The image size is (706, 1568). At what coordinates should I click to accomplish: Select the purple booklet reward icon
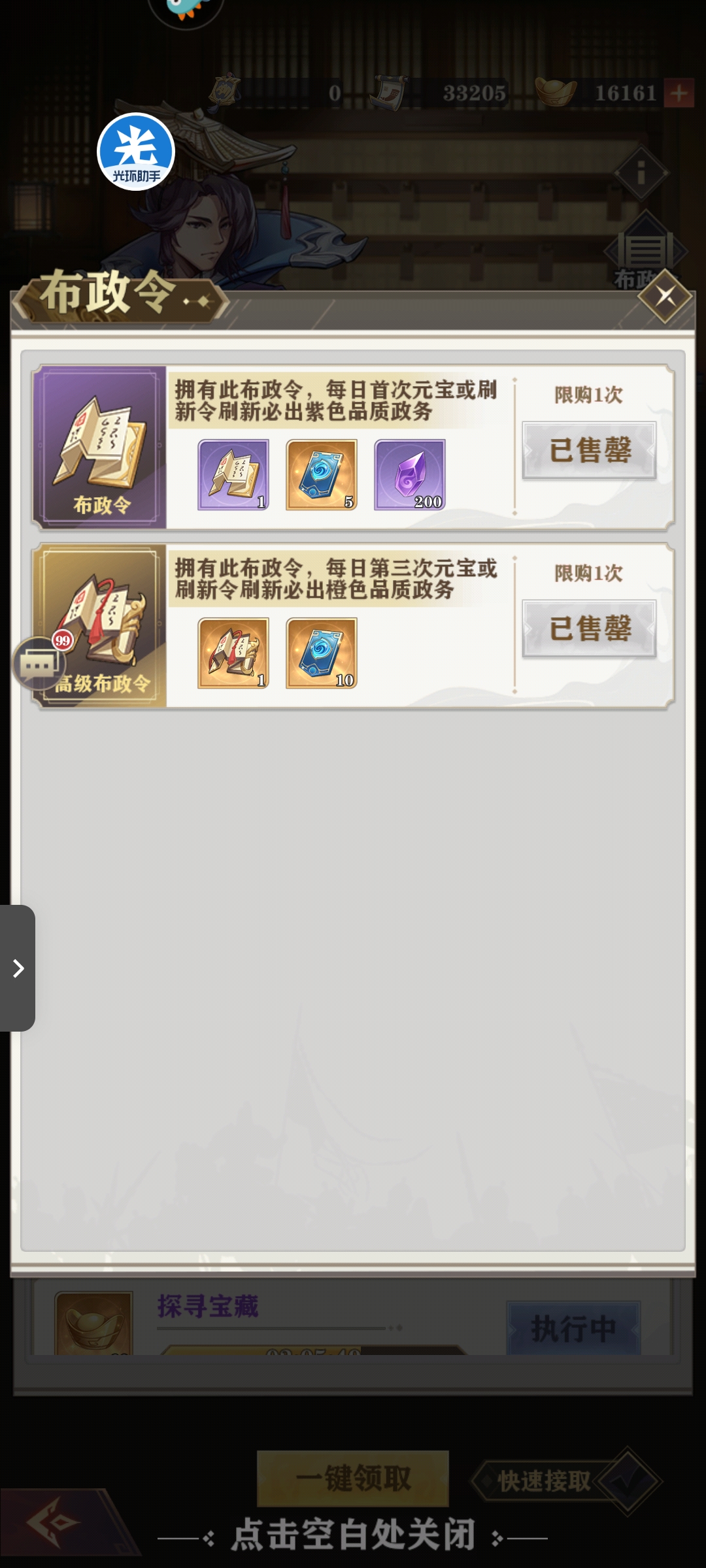(x=233, y=474)
